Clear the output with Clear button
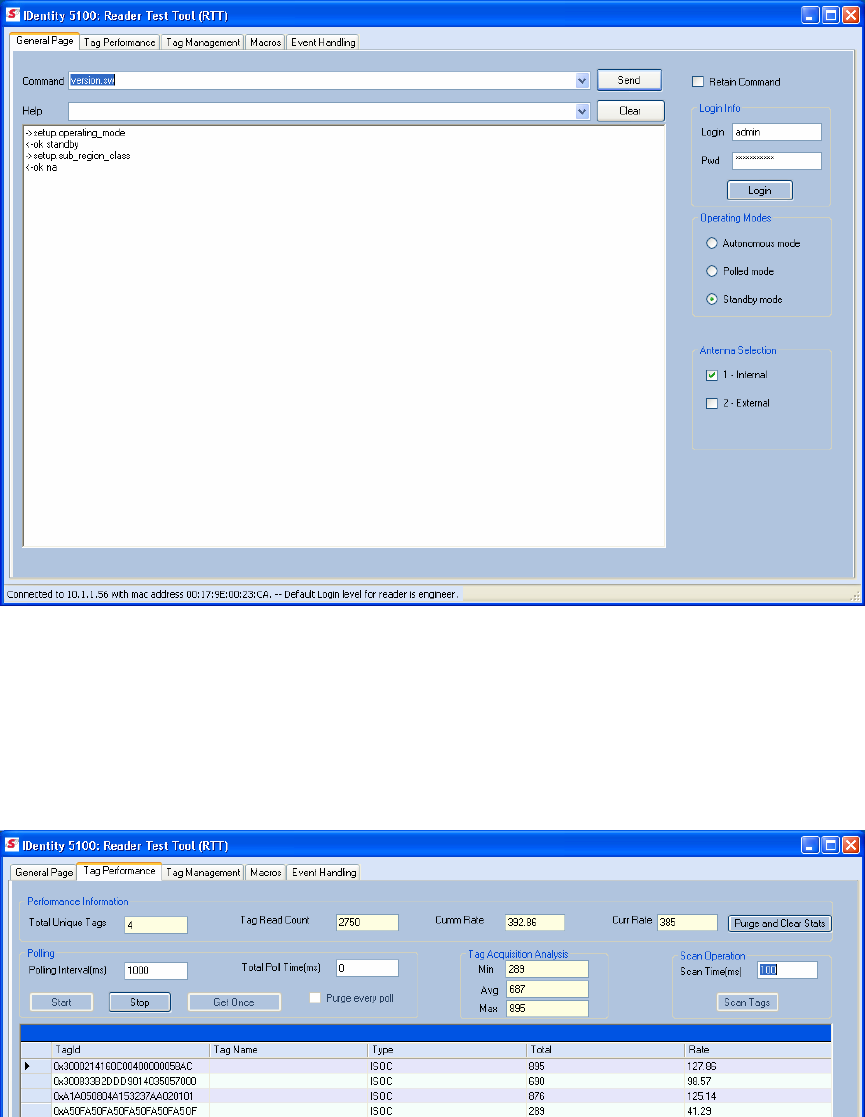Screen dimensions: 865x1117 (631, 110)
